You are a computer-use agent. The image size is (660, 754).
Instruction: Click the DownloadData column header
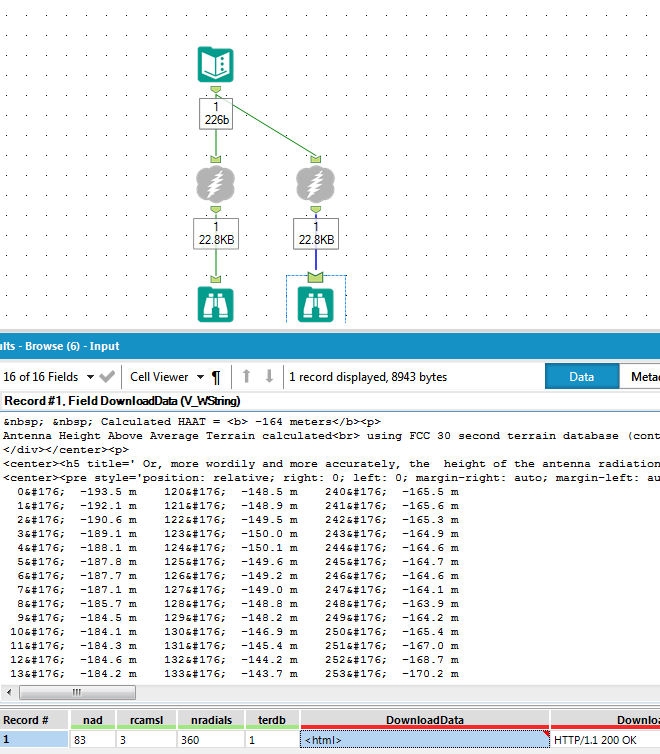424,720
